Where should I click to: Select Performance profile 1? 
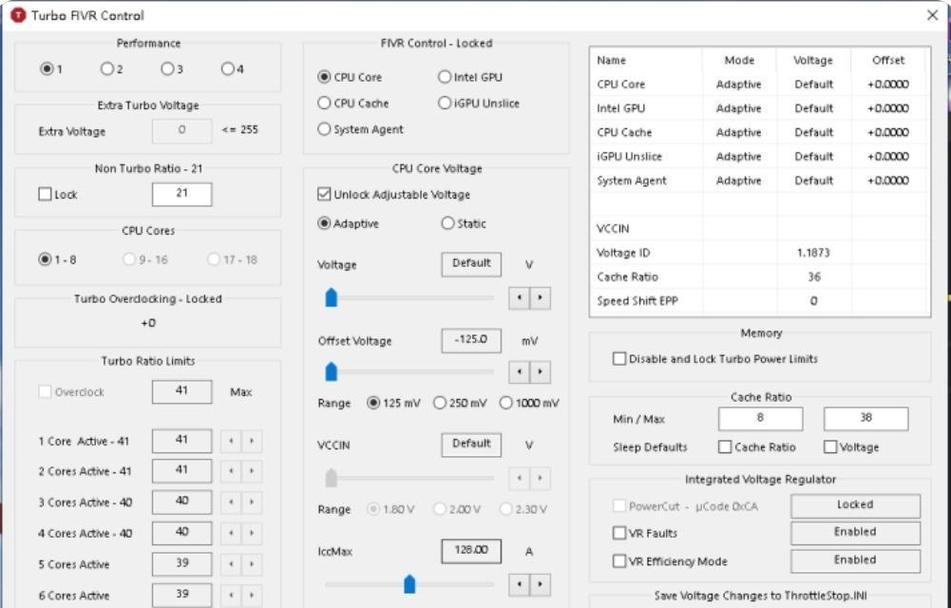(46, 69)
